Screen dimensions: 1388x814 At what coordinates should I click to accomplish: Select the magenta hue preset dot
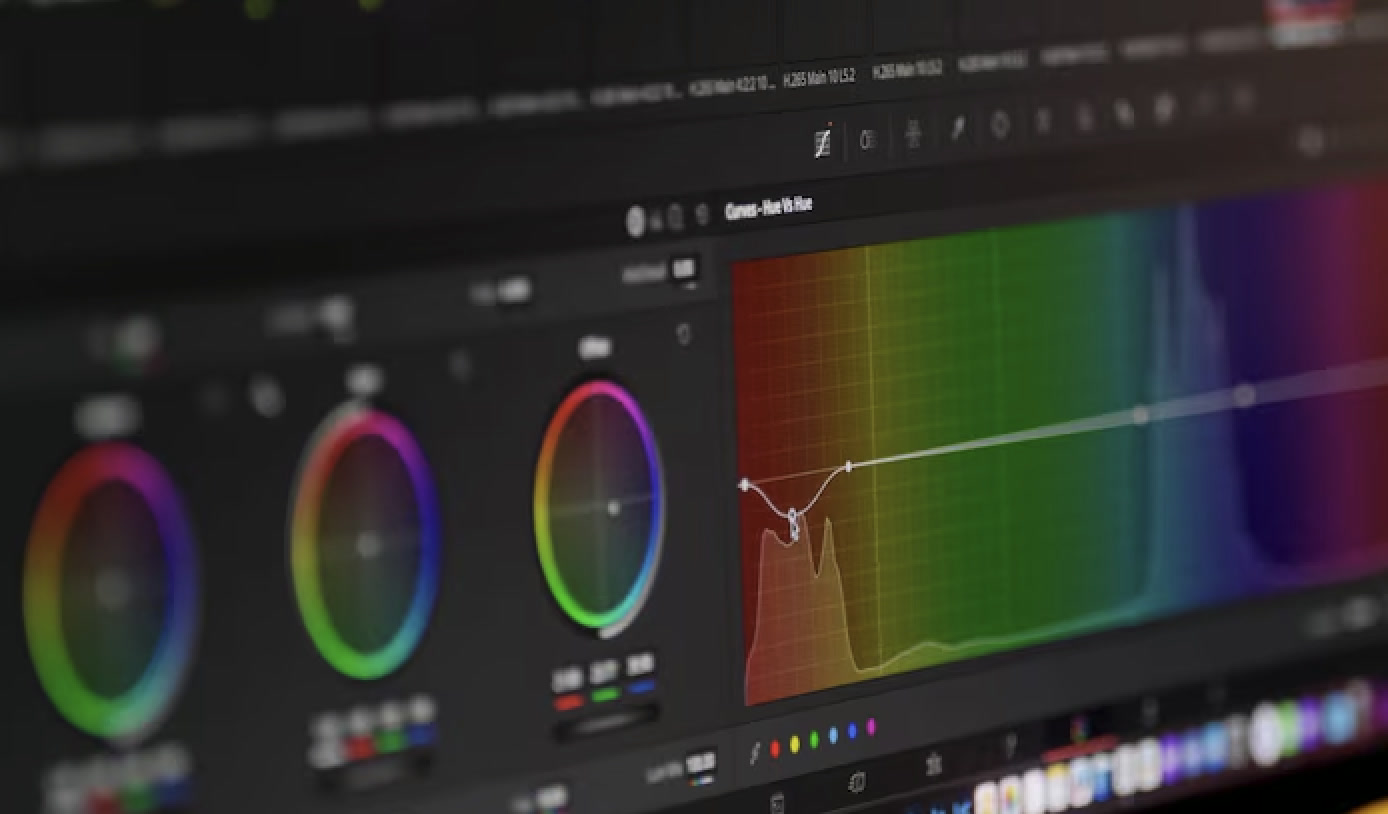pos(871,726)
